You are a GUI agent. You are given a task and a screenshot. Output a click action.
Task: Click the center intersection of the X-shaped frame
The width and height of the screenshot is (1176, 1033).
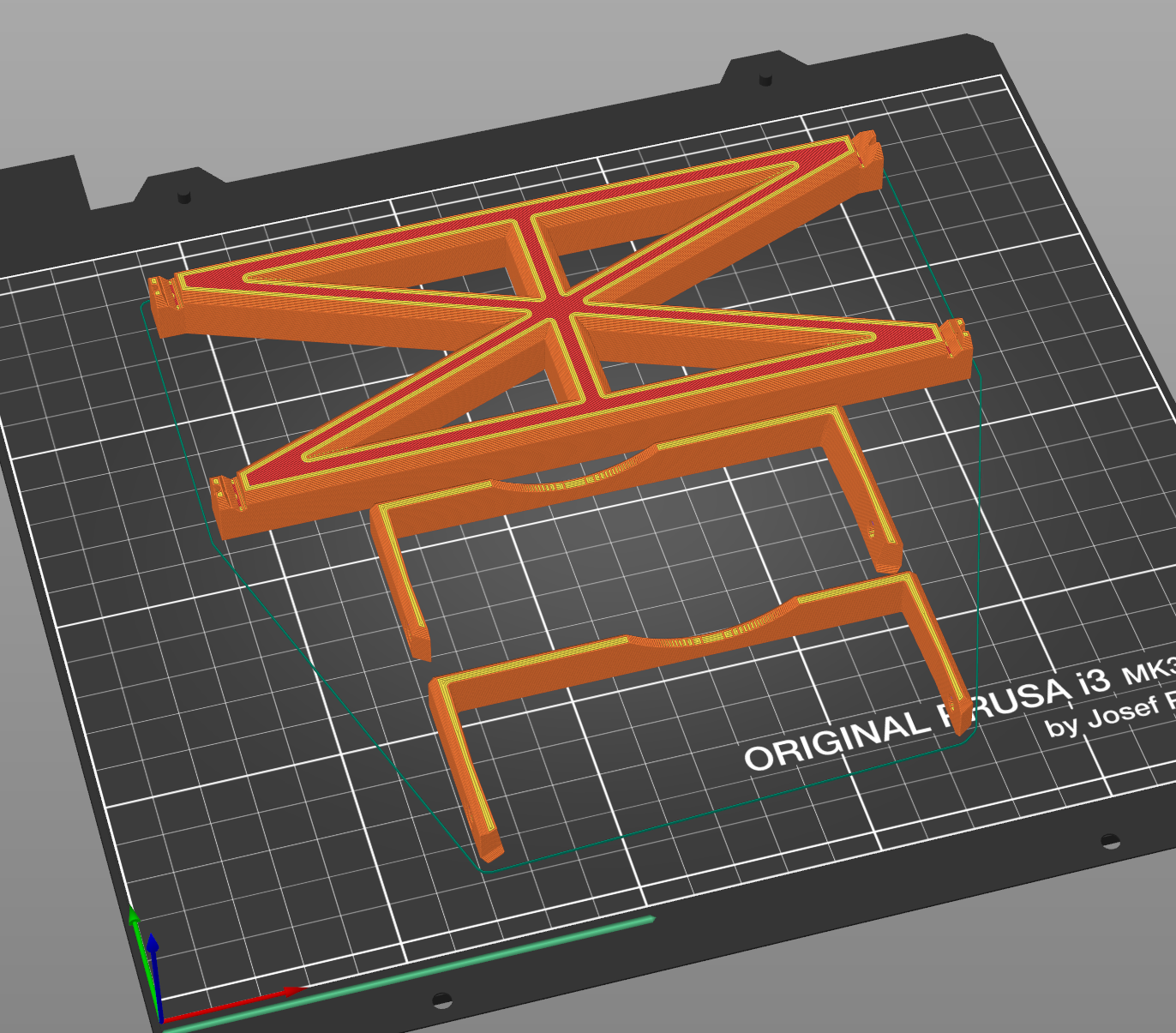pyautogui.click(x=559, y=309)
